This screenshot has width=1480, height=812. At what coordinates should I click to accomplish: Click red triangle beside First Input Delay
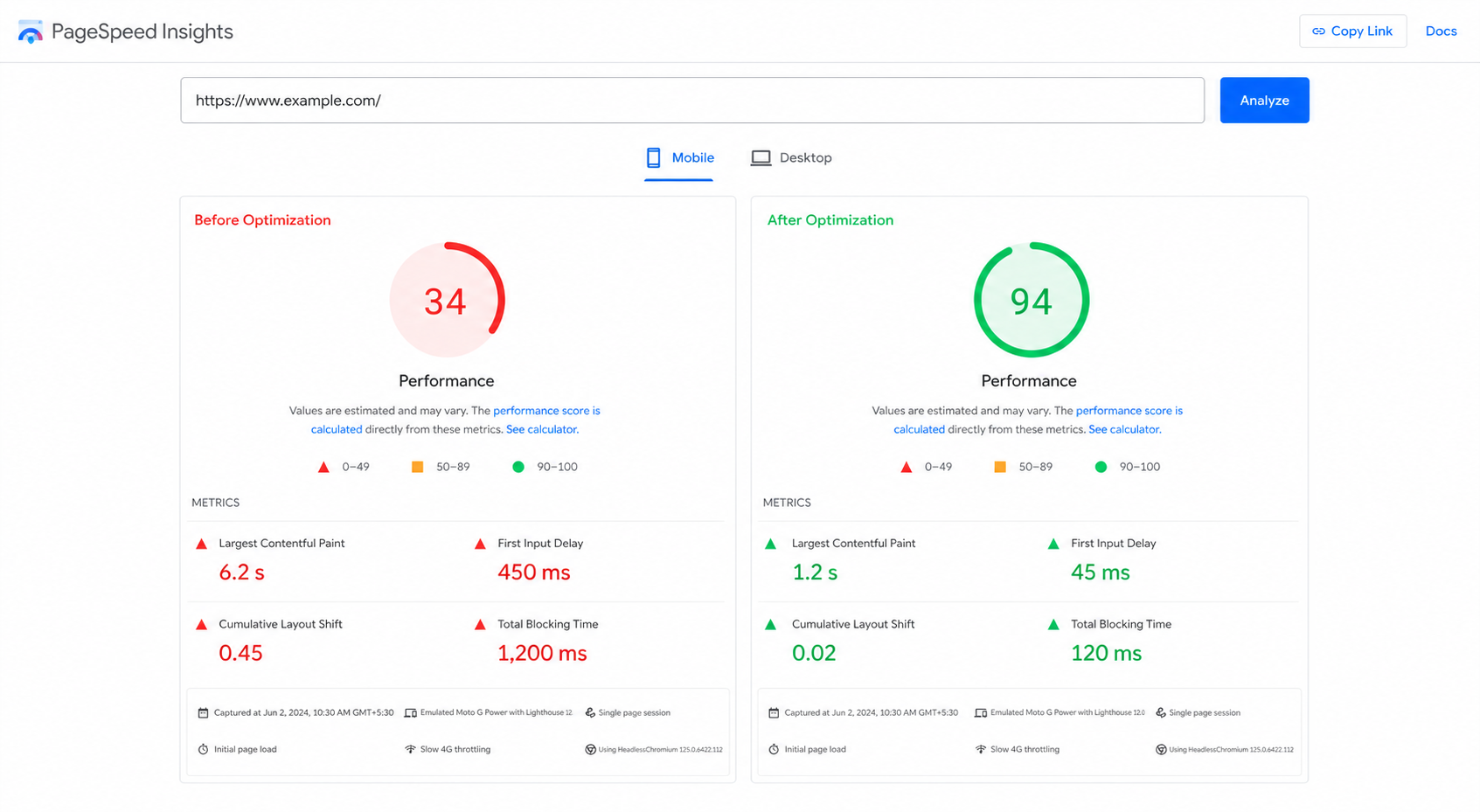click(480, 544)
